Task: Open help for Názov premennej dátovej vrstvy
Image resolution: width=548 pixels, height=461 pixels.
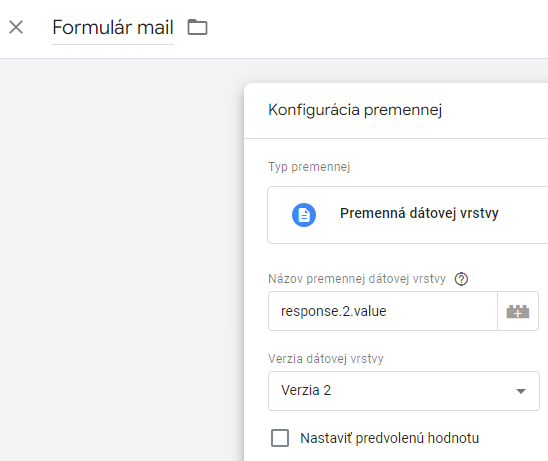Action: (x=461, y=279)
